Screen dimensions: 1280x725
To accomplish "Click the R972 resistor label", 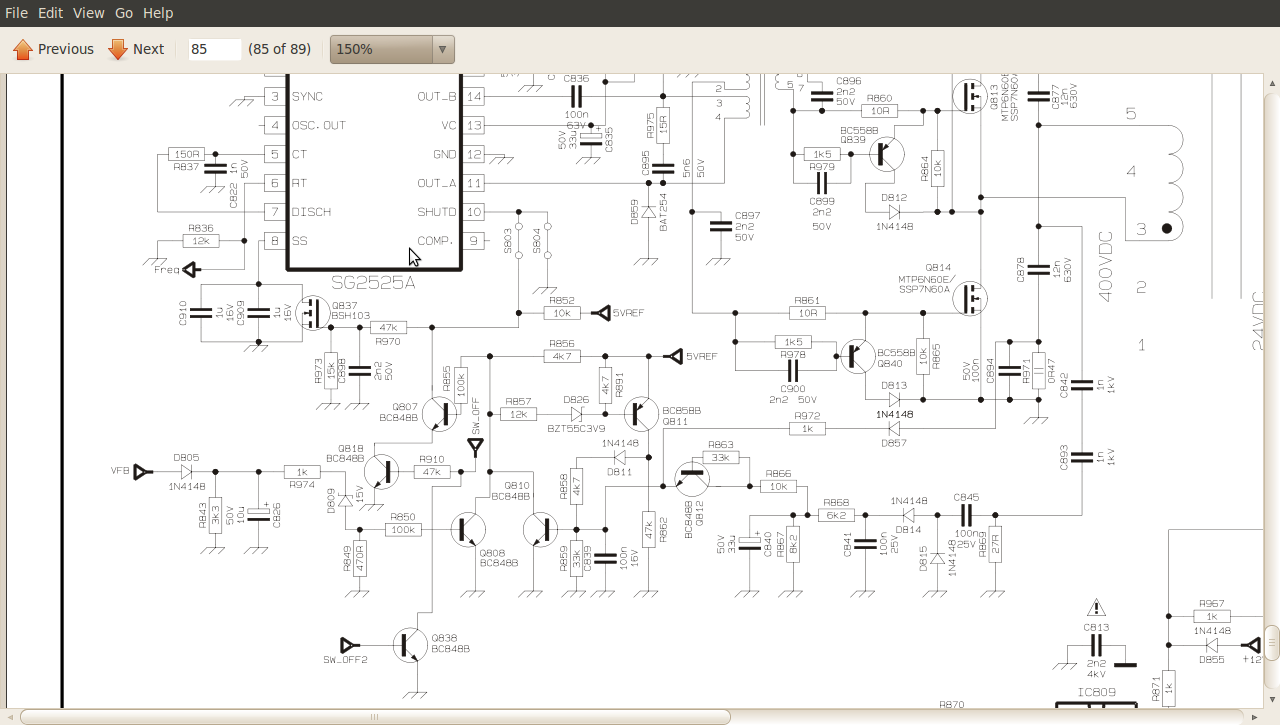I will 807,416.
